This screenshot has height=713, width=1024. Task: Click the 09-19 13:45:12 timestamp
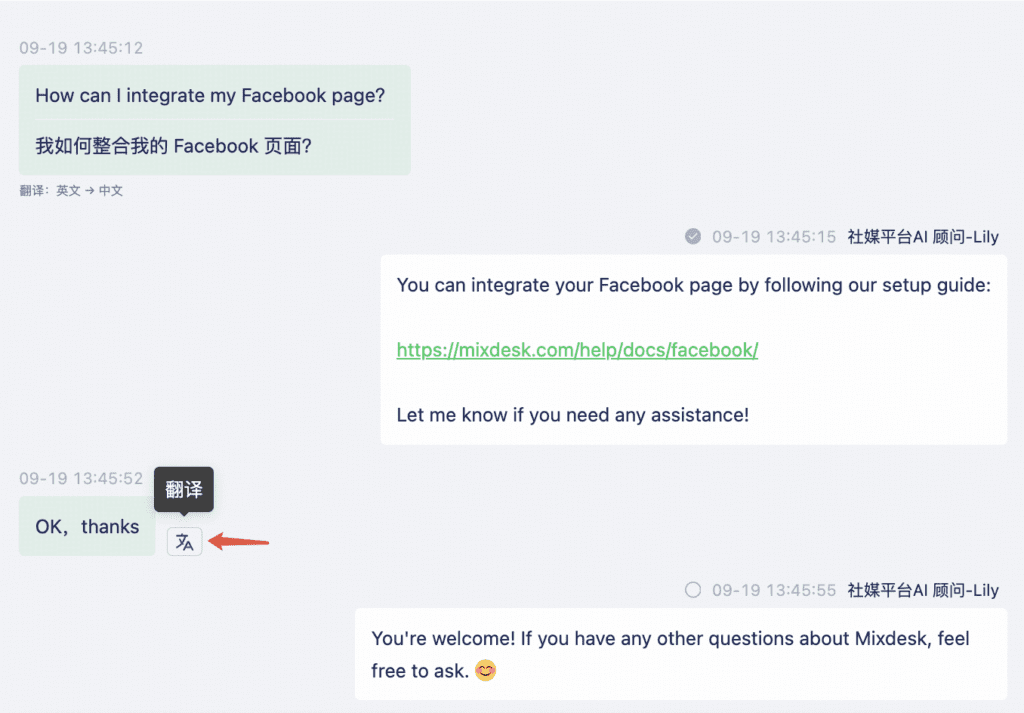81,48
